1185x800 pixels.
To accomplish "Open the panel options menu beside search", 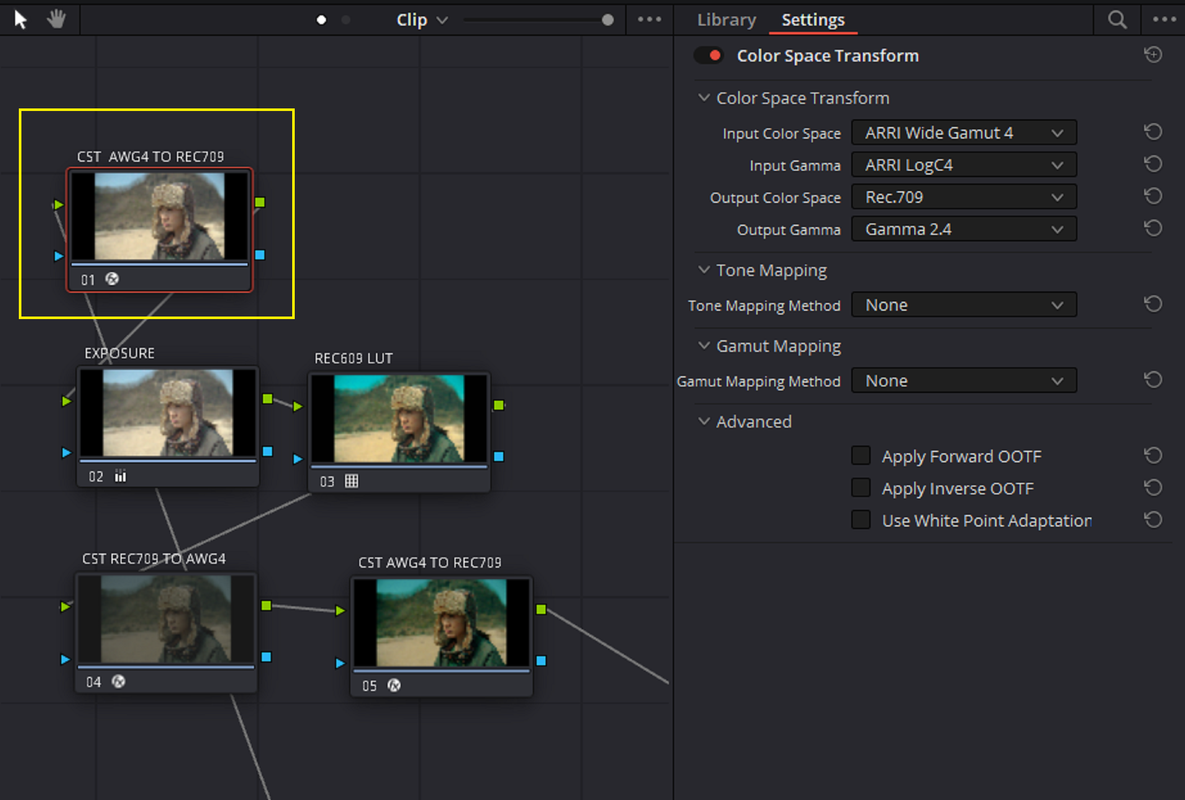I will coord(1164,20).
